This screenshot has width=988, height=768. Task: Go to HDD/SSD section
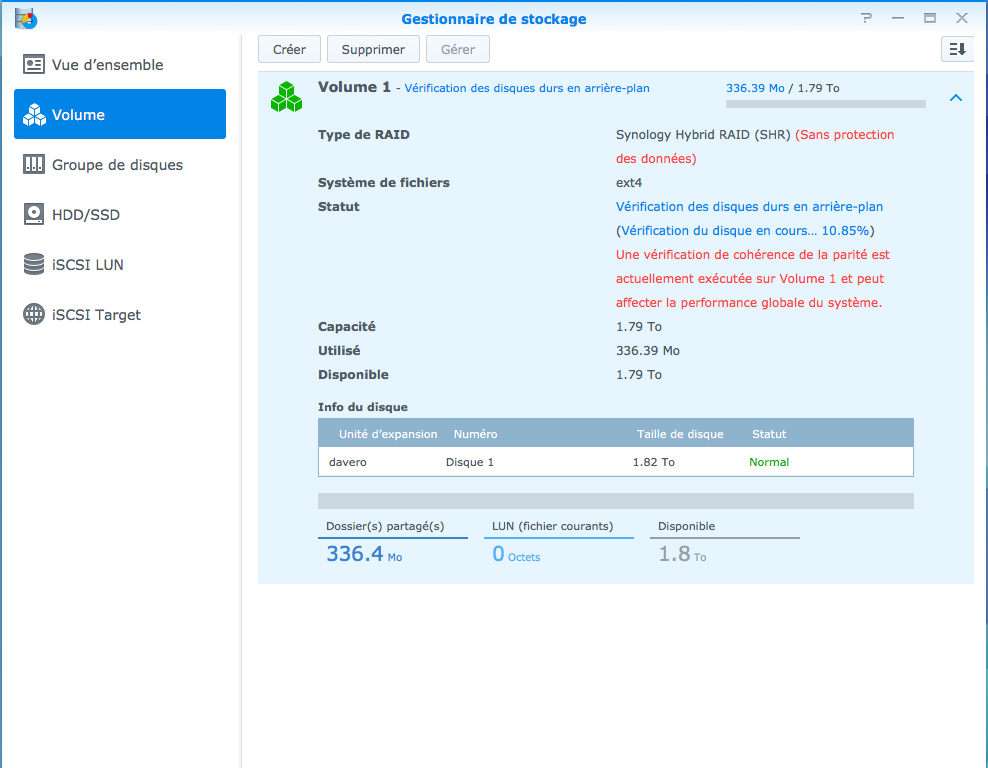[120, 214]
